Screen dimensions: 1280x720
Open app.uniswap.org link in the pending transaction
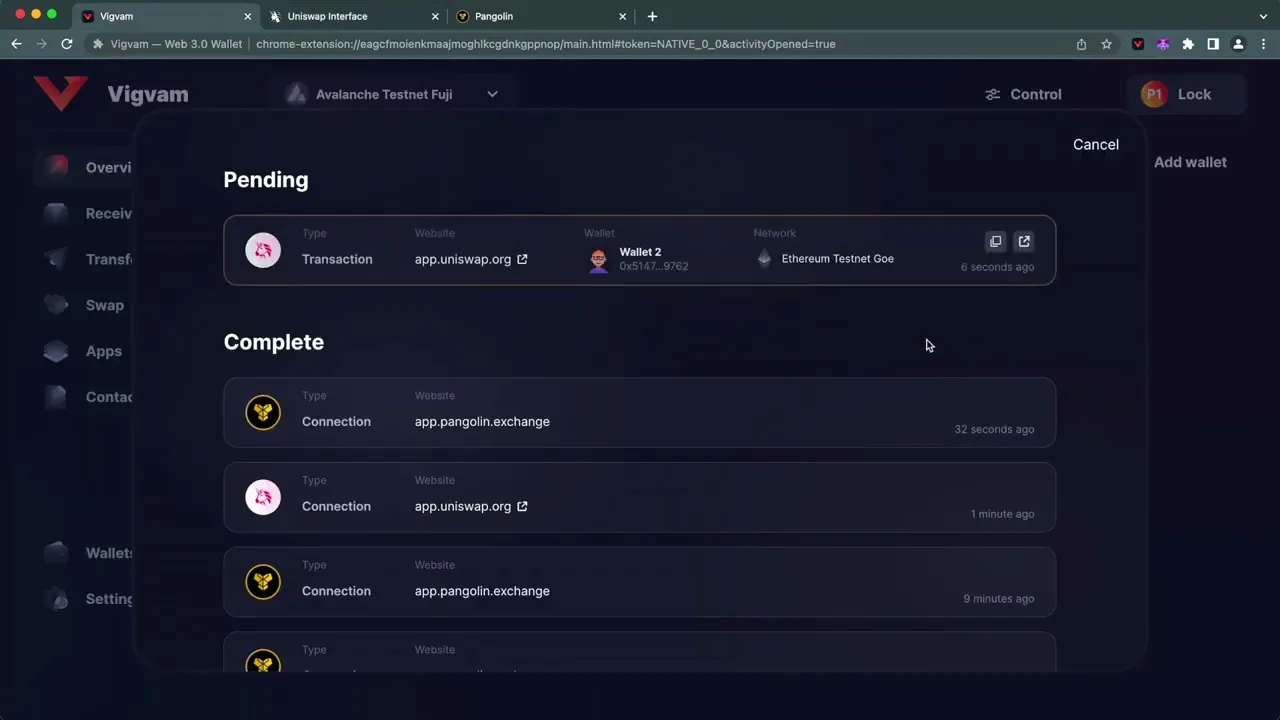pos(471,259)
